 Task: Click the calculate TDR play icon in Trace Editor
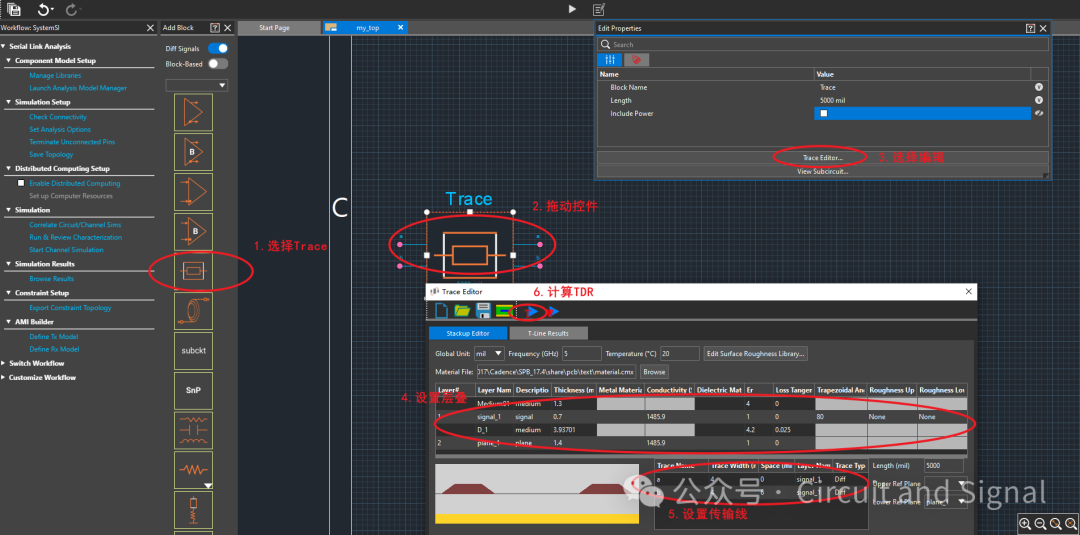coord(532,312)
